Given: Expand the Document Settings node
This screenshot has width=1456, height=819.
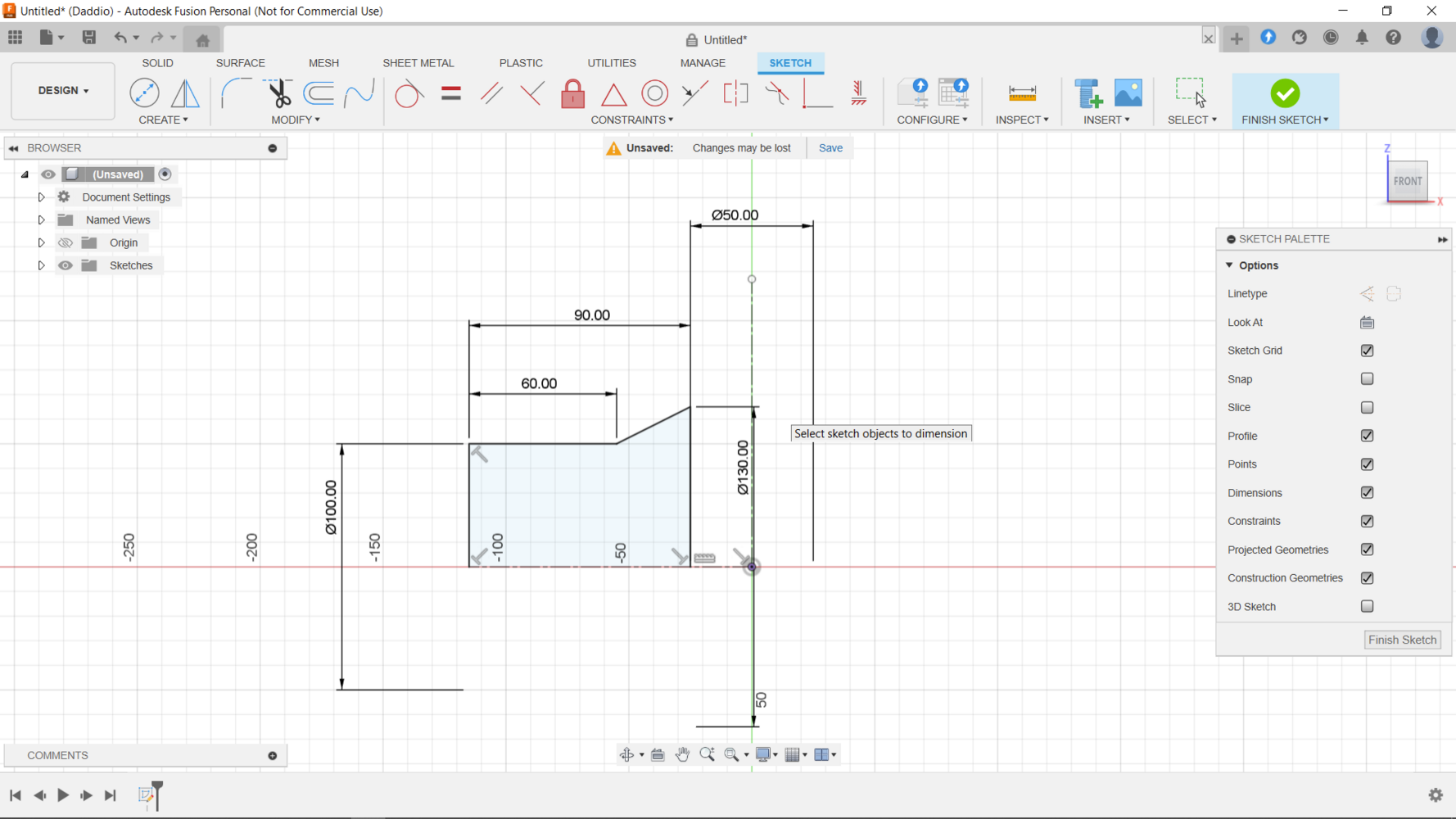Looking at the screenshot, I should tap(41, 197).
